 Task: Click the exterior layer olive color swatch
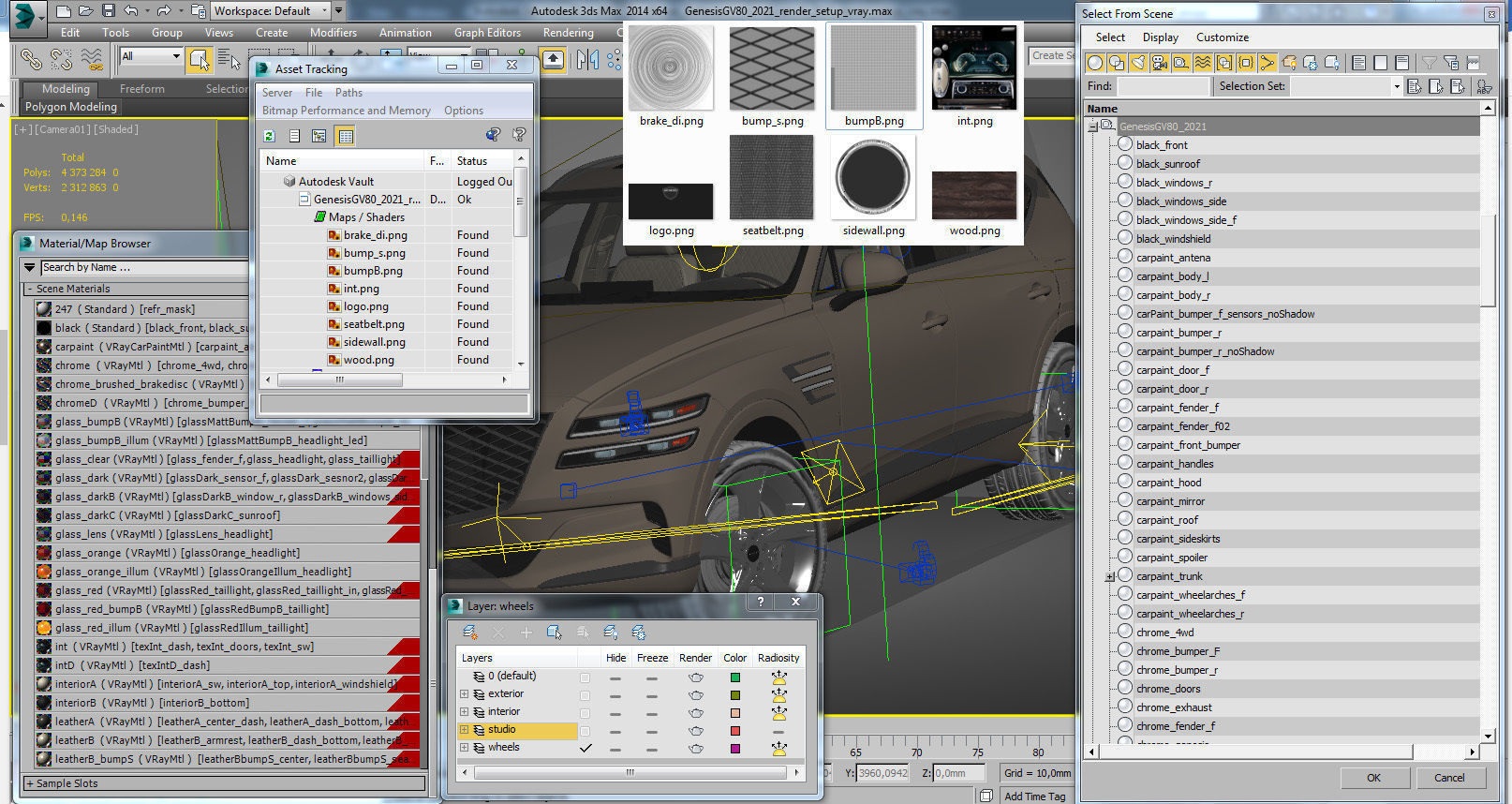(x=735, y=695)
